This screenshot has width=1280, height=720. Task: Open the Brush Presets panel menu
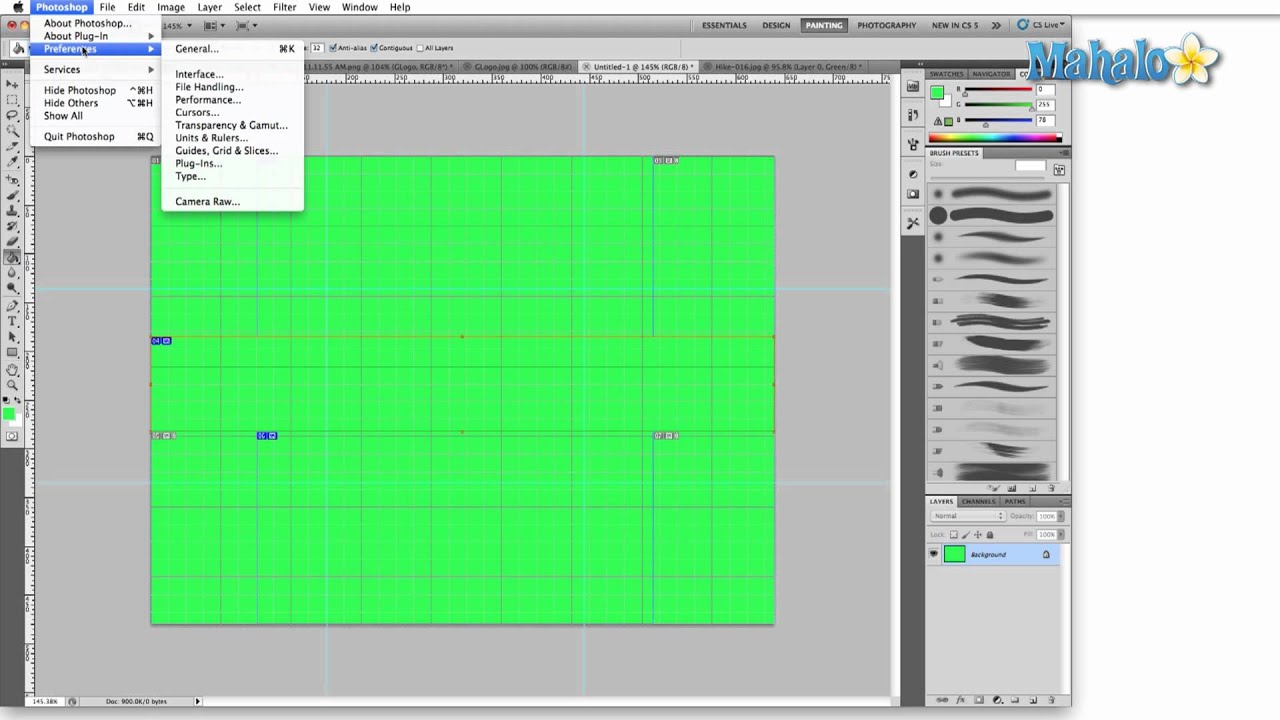click(x=1064, y=153)
